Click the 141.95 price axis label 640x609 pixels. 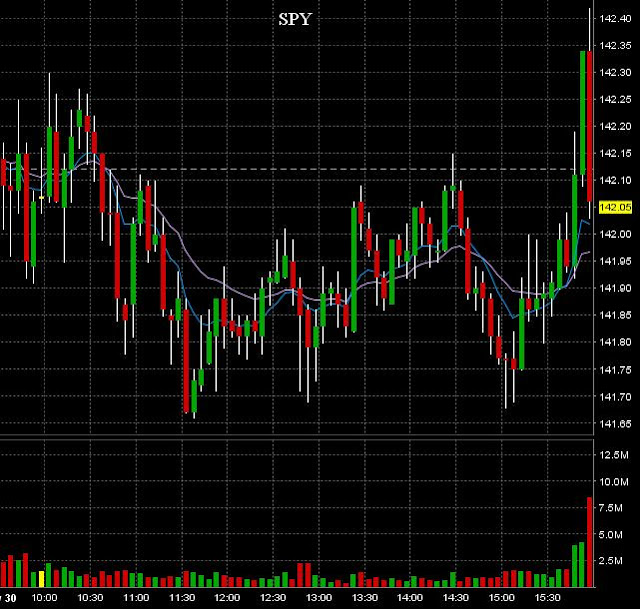[x=615, y=261]
